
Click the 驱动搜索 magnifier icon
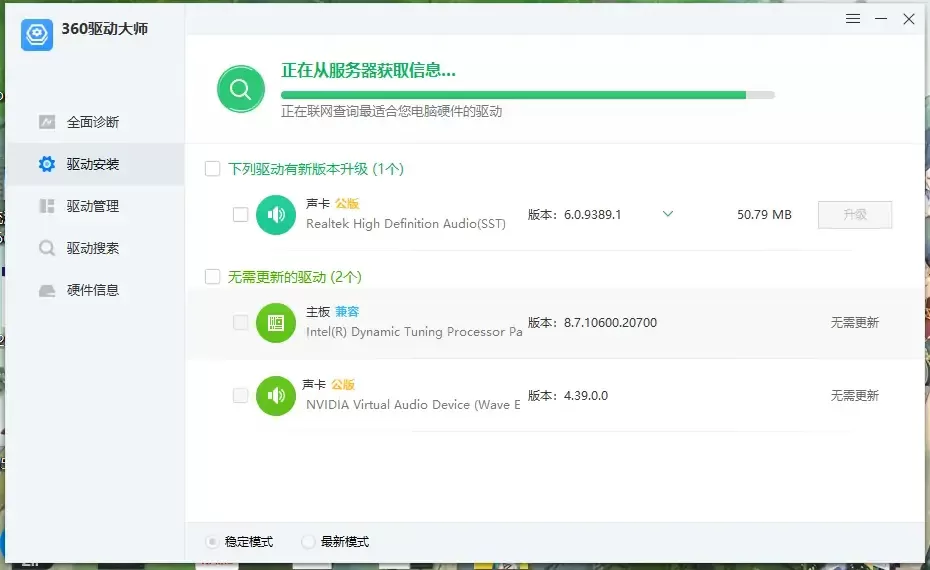(x=47, y=248)
